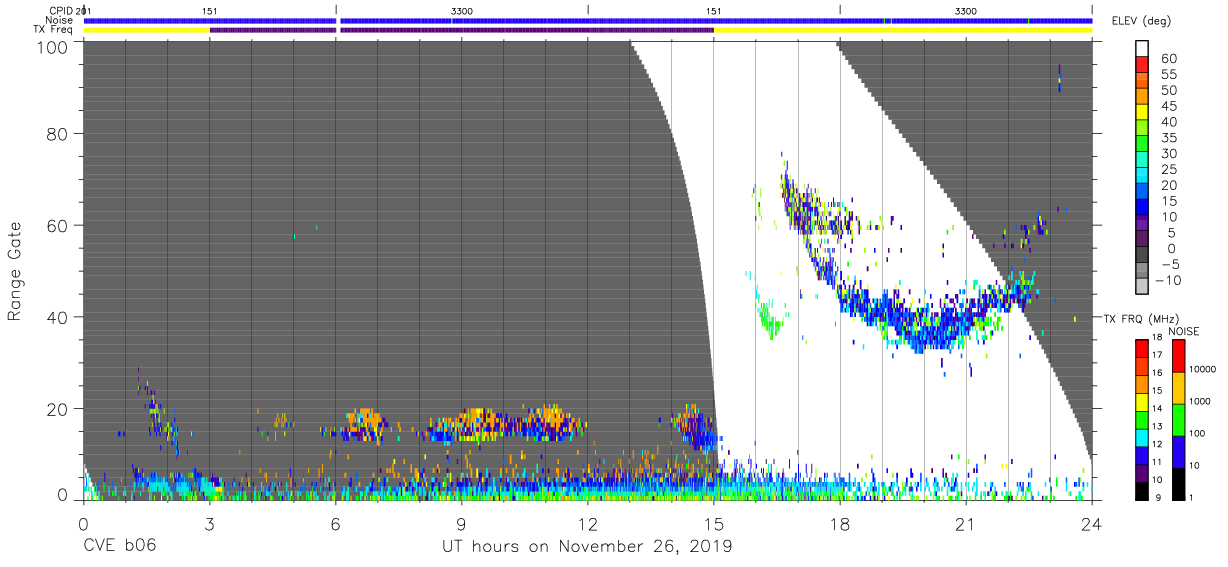Viewport: 1228px width, 567px height.
Task: Click the CPID '3300' label above hour 9
Action: pos(462,10)
